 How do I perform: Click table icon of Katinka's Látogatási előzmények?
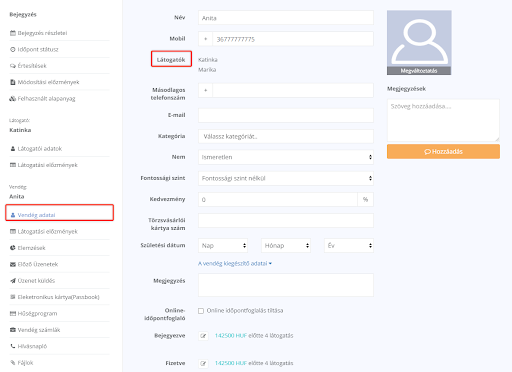point(13,165)
